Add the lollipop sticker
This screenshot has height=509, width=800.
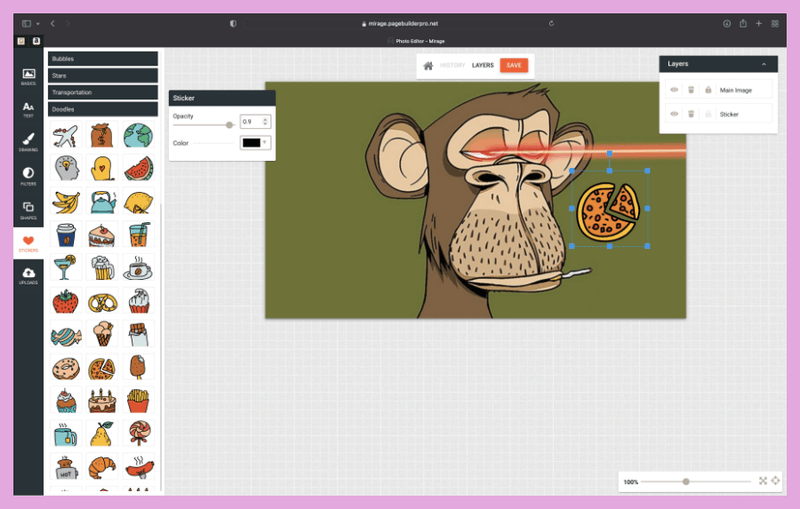pyautogui.click(x=139, y=434)
